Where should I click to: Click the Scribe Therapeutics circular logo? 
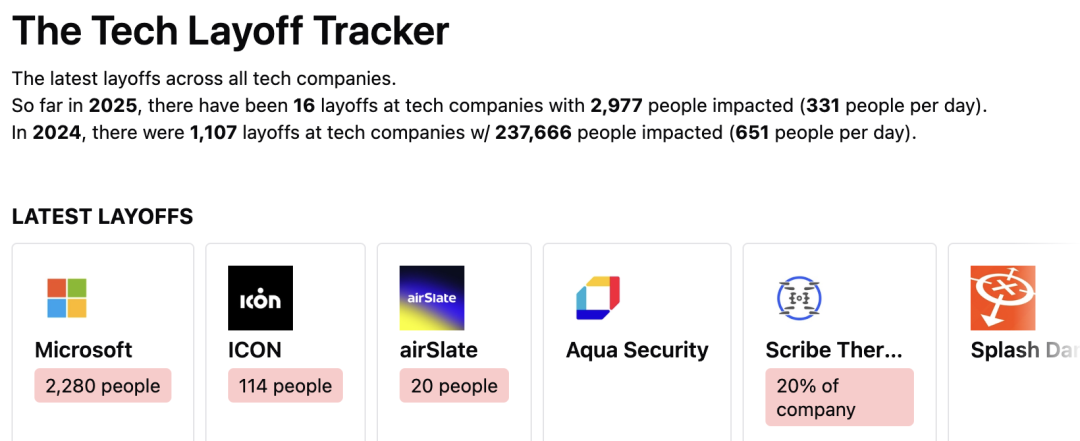[798, 298]
